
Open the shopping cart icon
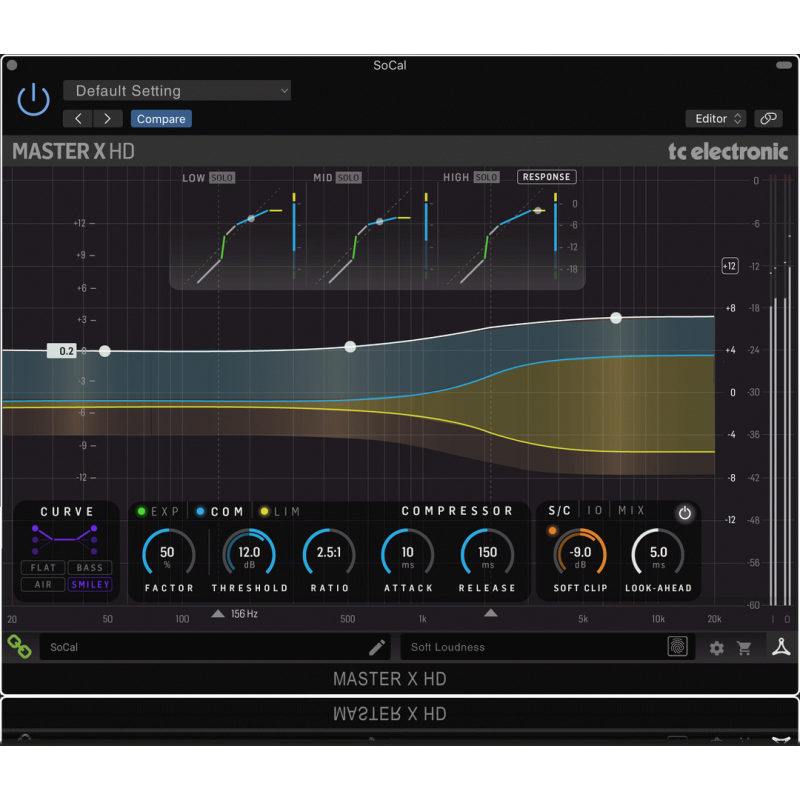[744, 648]
